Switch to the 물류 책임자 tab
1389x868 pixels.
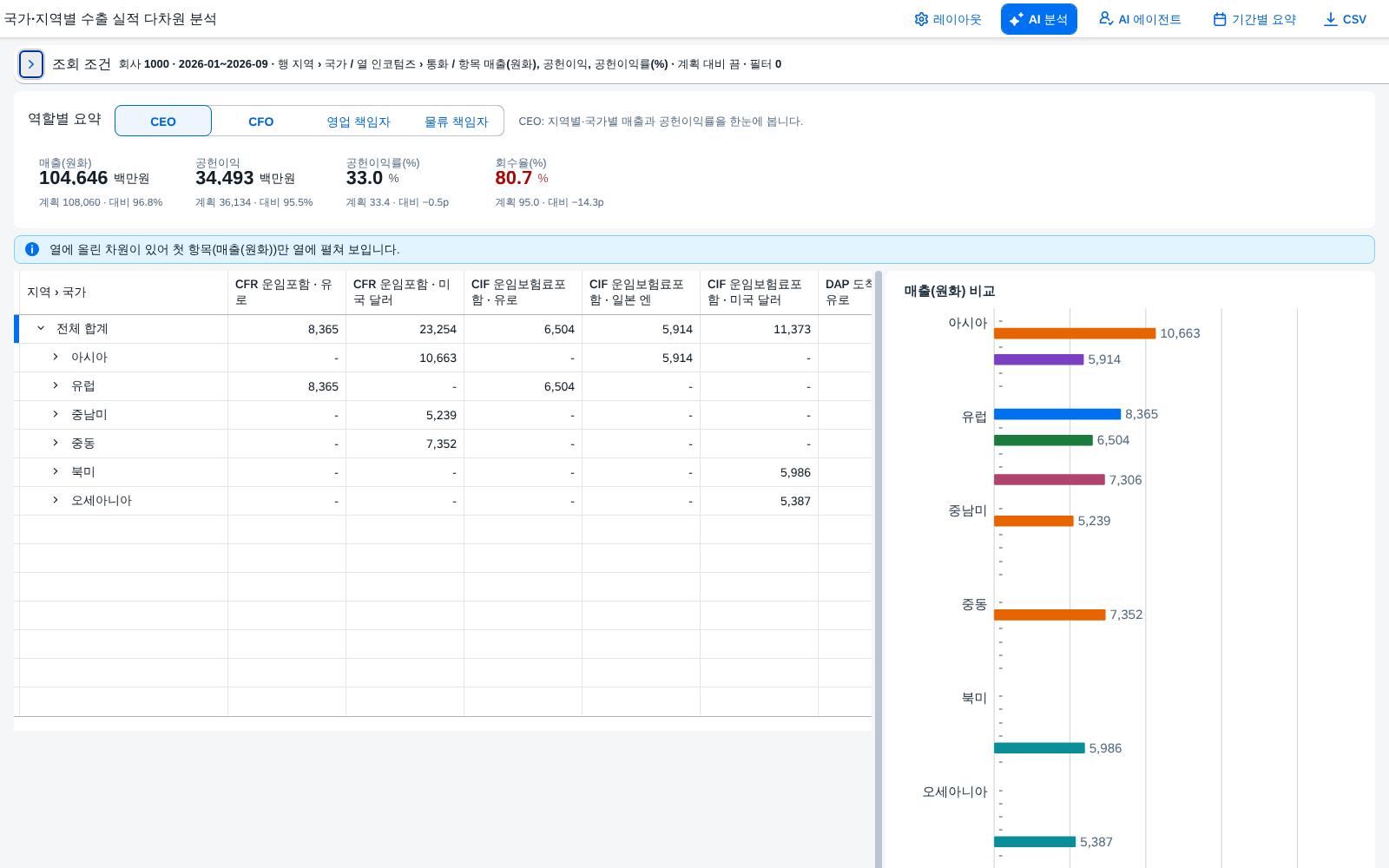click(456, 121)
